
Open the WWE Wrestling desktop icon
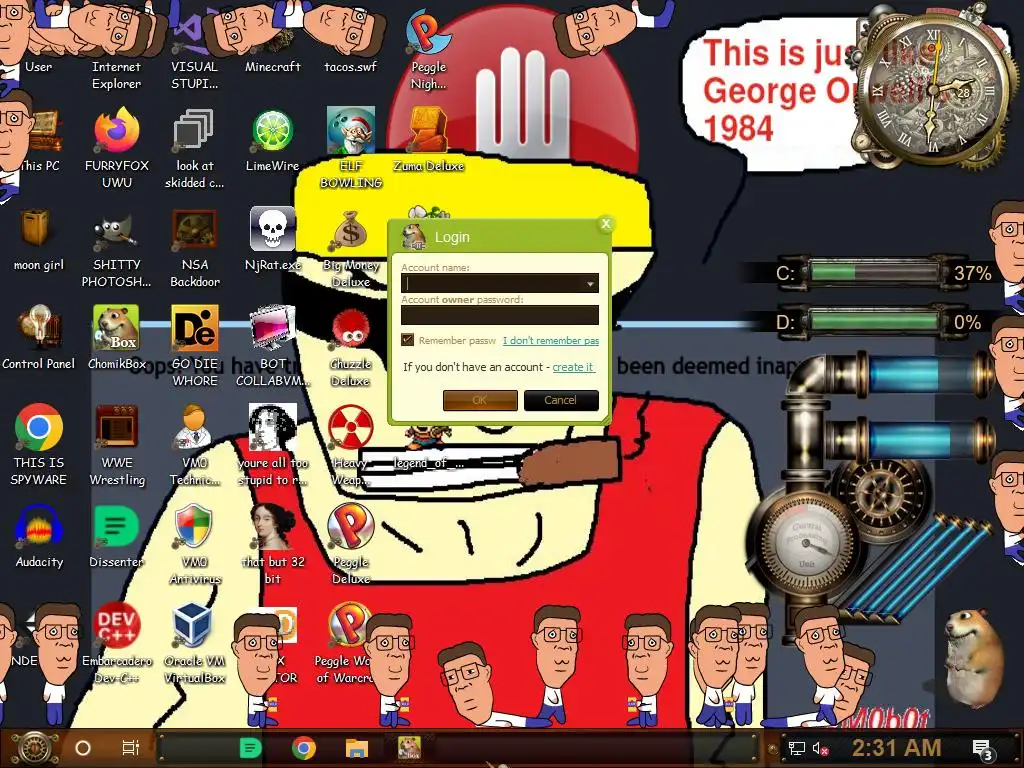coord(116,445)
